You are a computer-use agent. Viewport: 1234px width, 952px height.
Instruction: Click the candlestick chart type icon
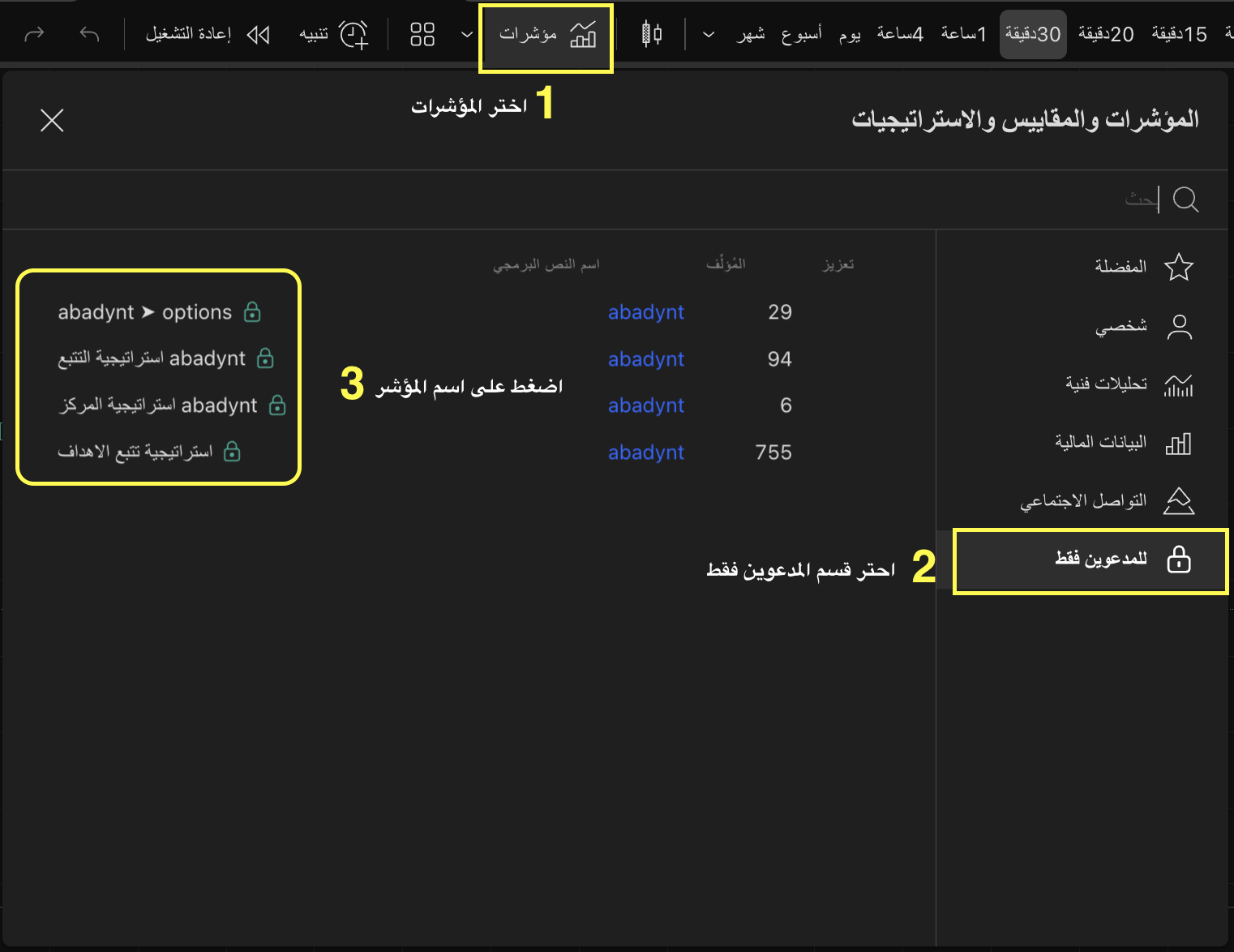coord(651,34)
